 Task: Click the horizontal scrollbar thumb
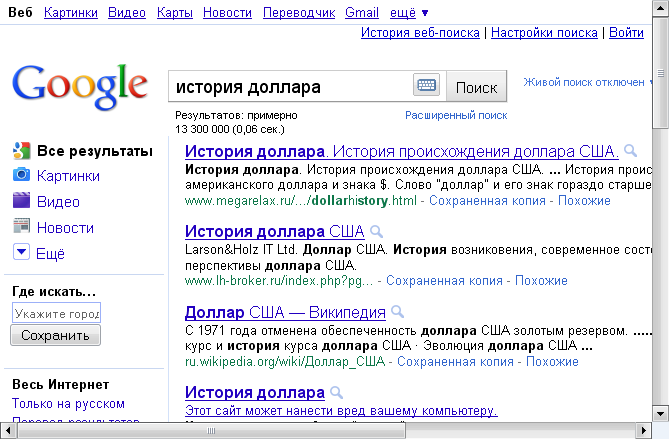211,430
